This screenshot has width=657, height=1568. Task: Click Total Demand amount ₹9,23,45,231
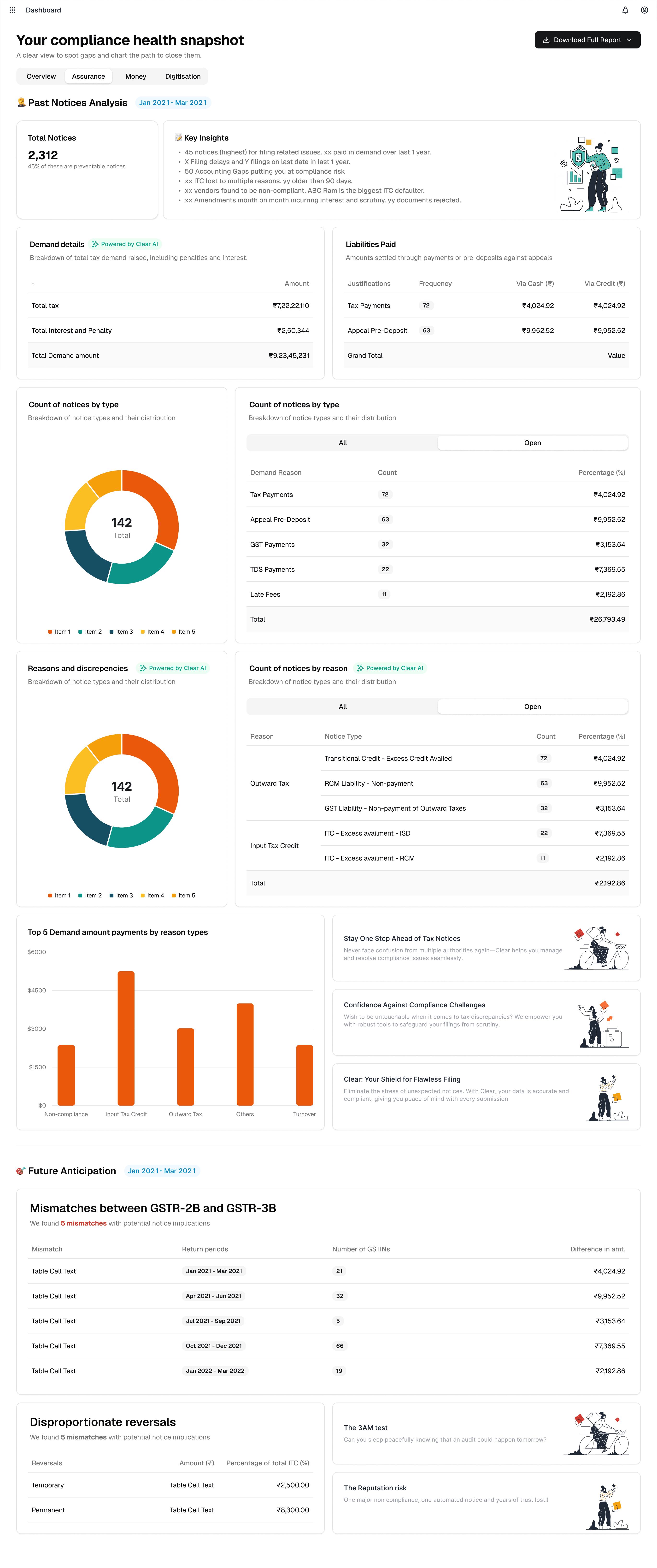[289, 355]
